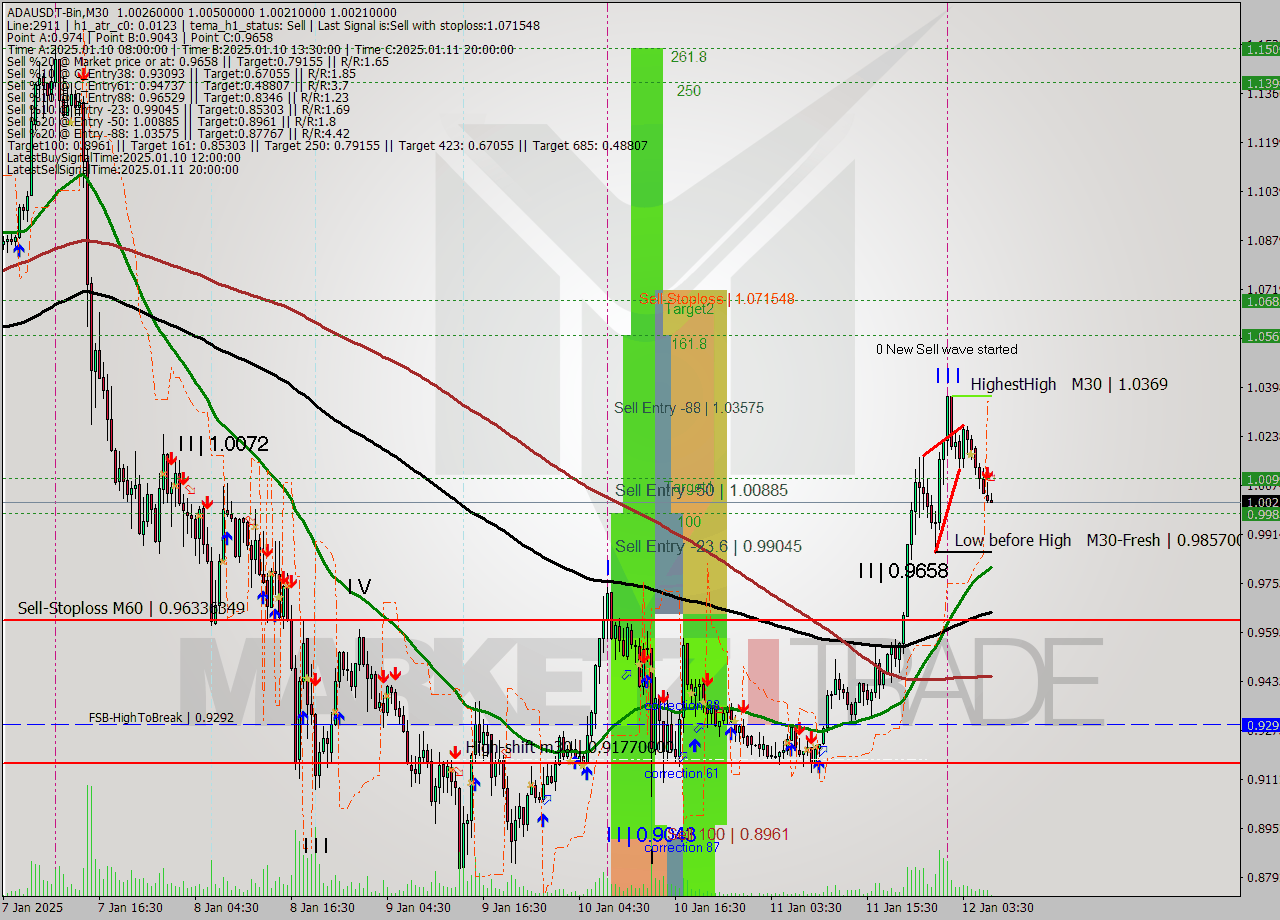Click the Target2 label

[x=690, y=309]
